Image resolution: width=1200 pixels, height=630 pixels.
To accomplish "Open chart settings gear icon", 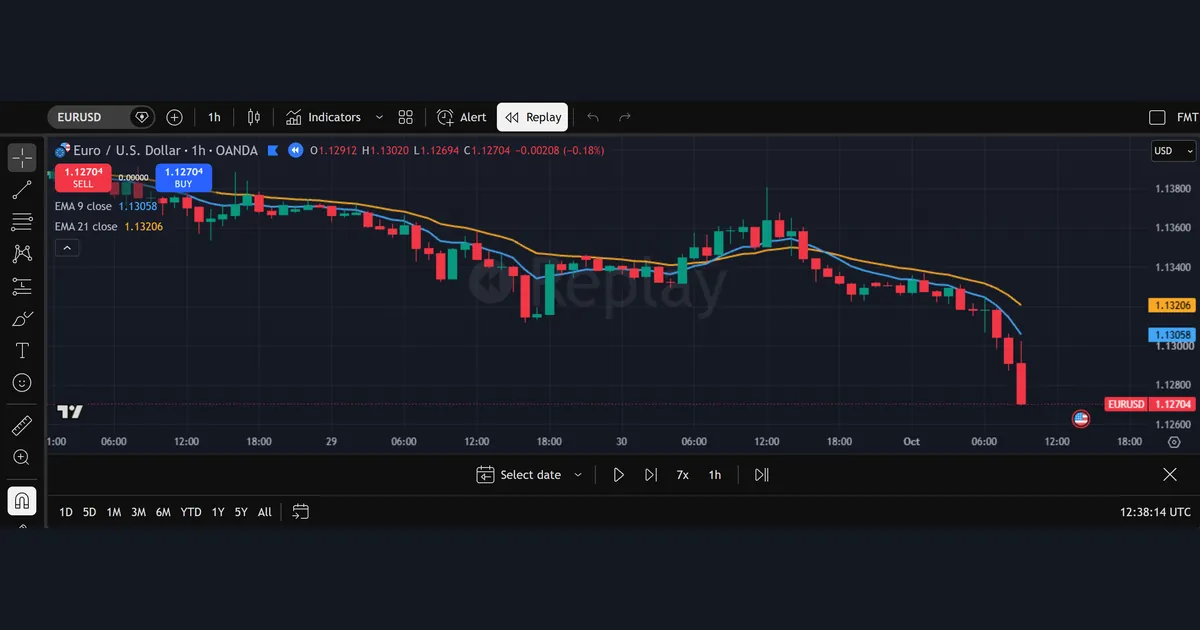I will [x=1174, y=442].
